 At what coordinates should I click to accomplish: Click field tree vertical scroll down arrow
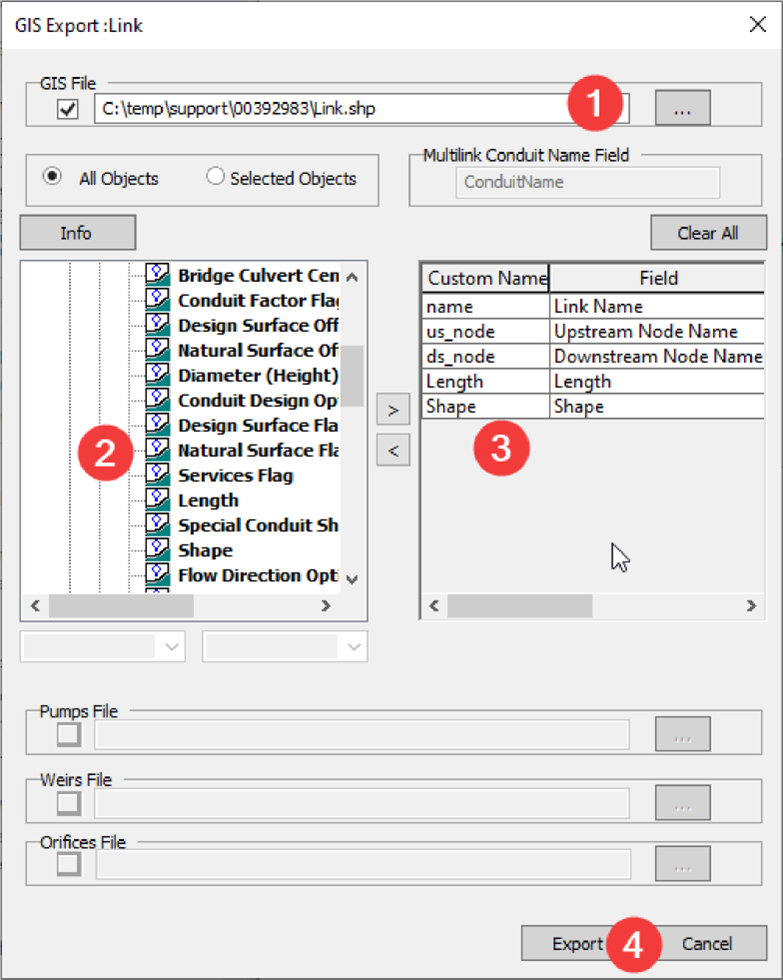352,579
